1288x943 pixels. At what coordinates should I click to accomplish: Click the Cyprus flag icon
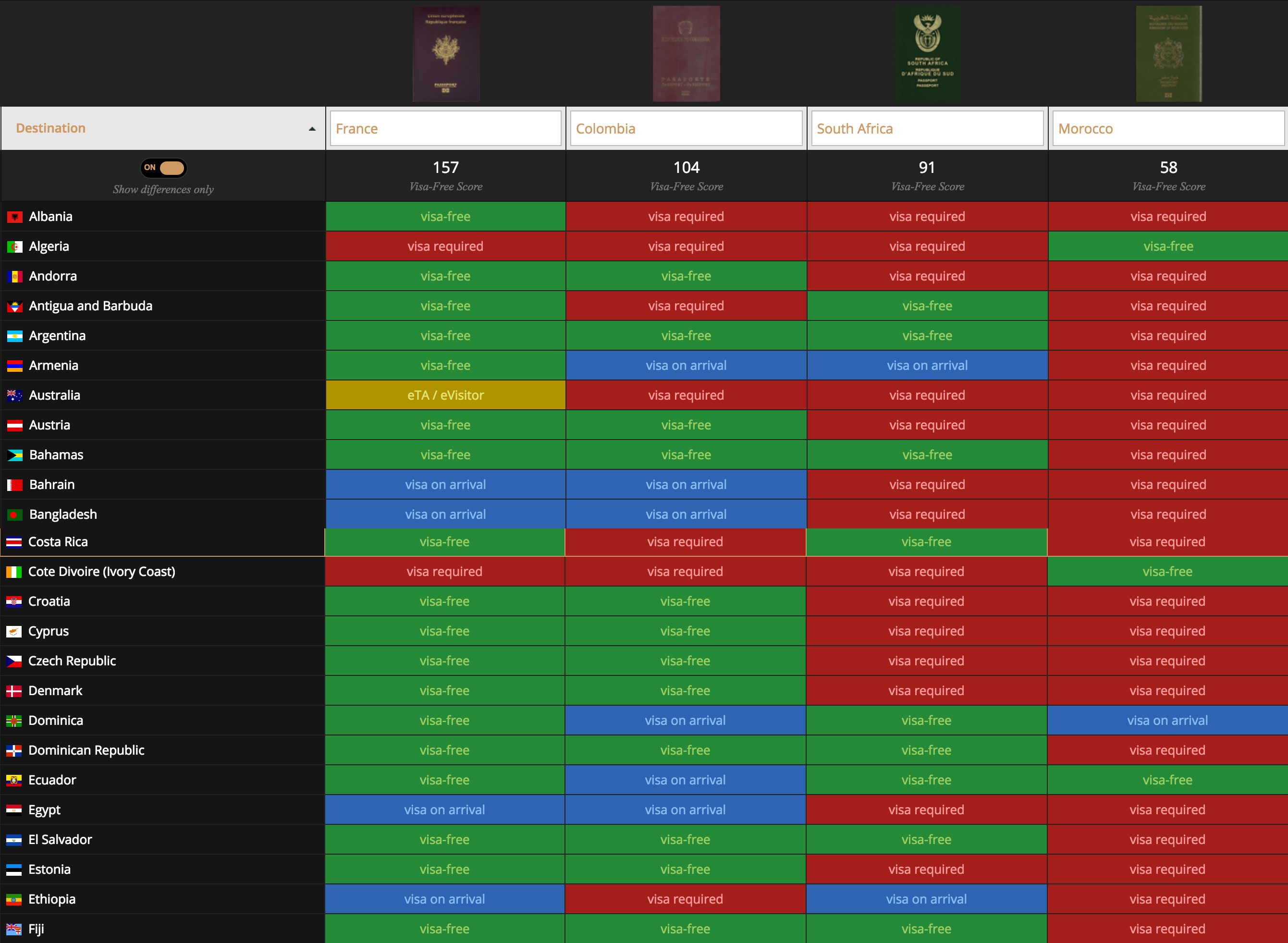(14, 631)
